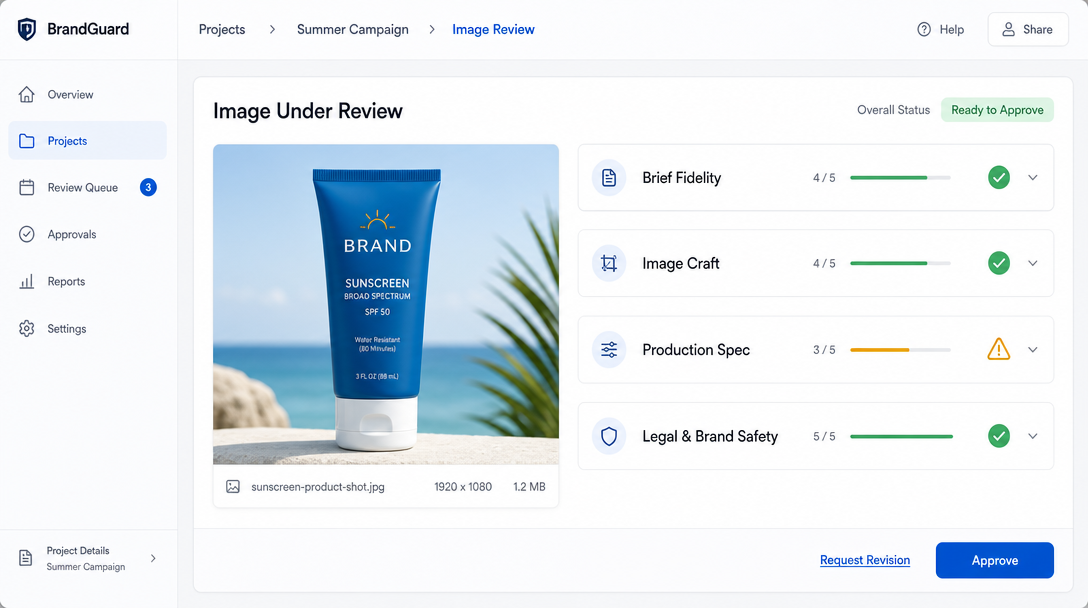Click the Share button
This screenshot has height=608, width=1088.
1028,29
